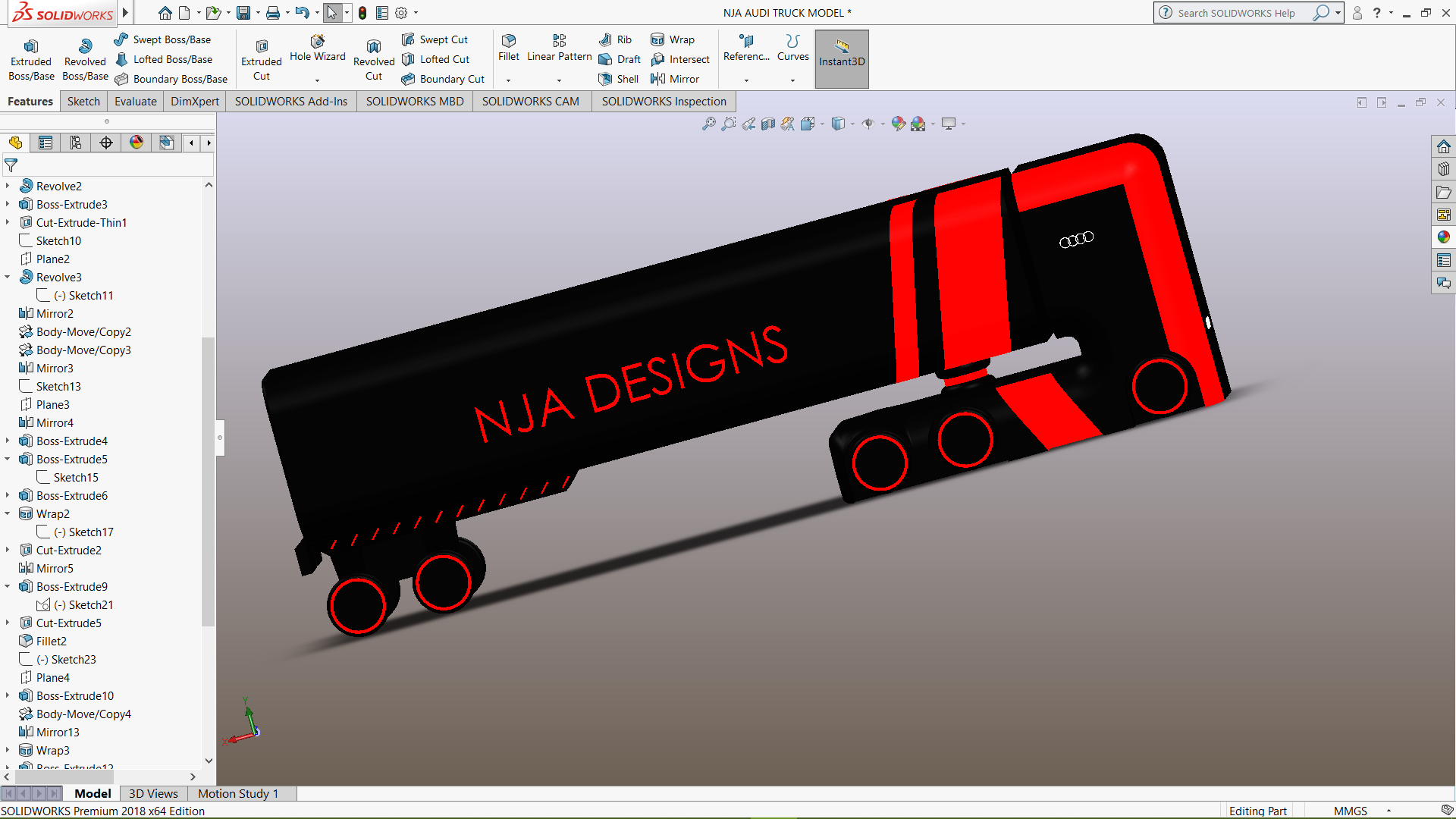Choose the Lofted Boss/Base tool
Image resolution: width=1456 pixels, height=819 pixels.
164,59
